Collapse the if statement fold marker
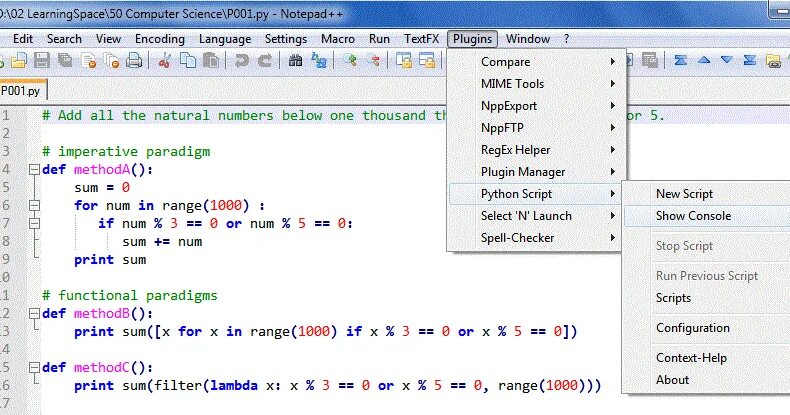This screenshot has width=790, height=415. [34, 224]
